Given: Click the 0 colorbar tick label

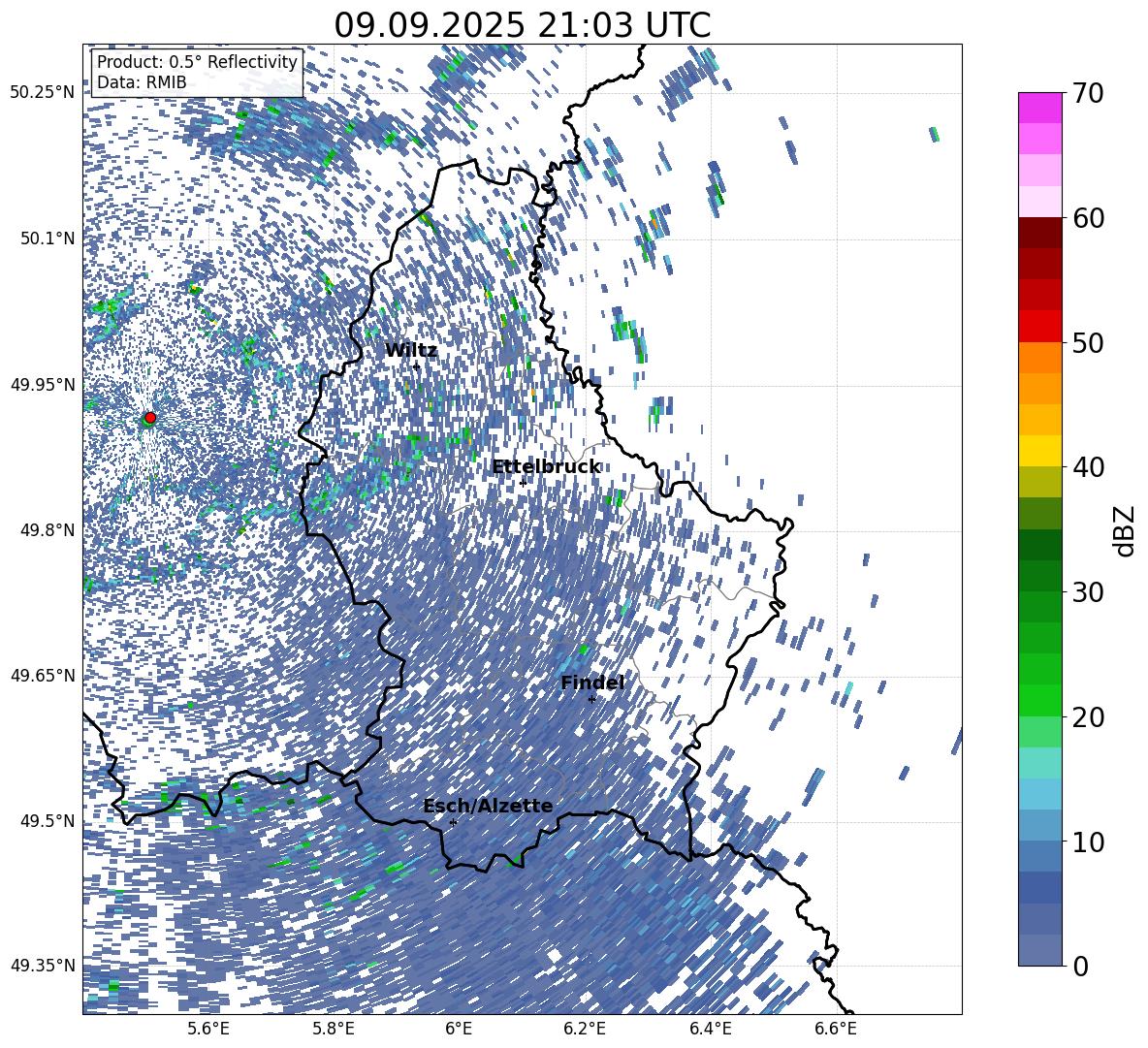Looking at the screenshot, I should point(1081,966).
